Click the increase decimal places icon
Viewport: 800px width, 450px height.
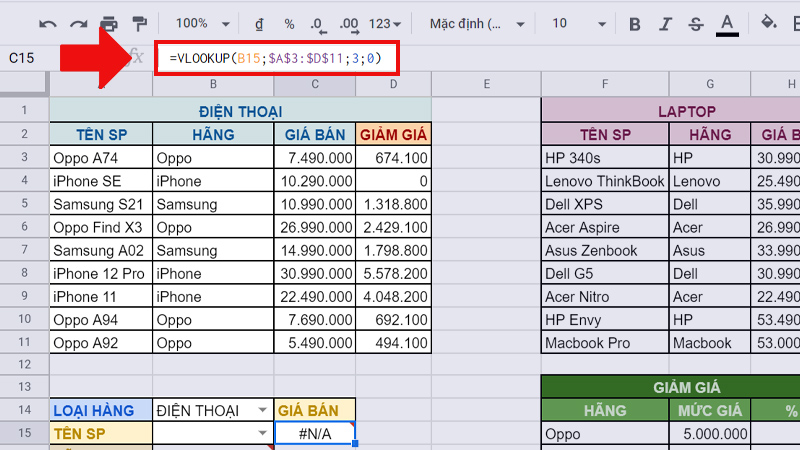point(349,23)
